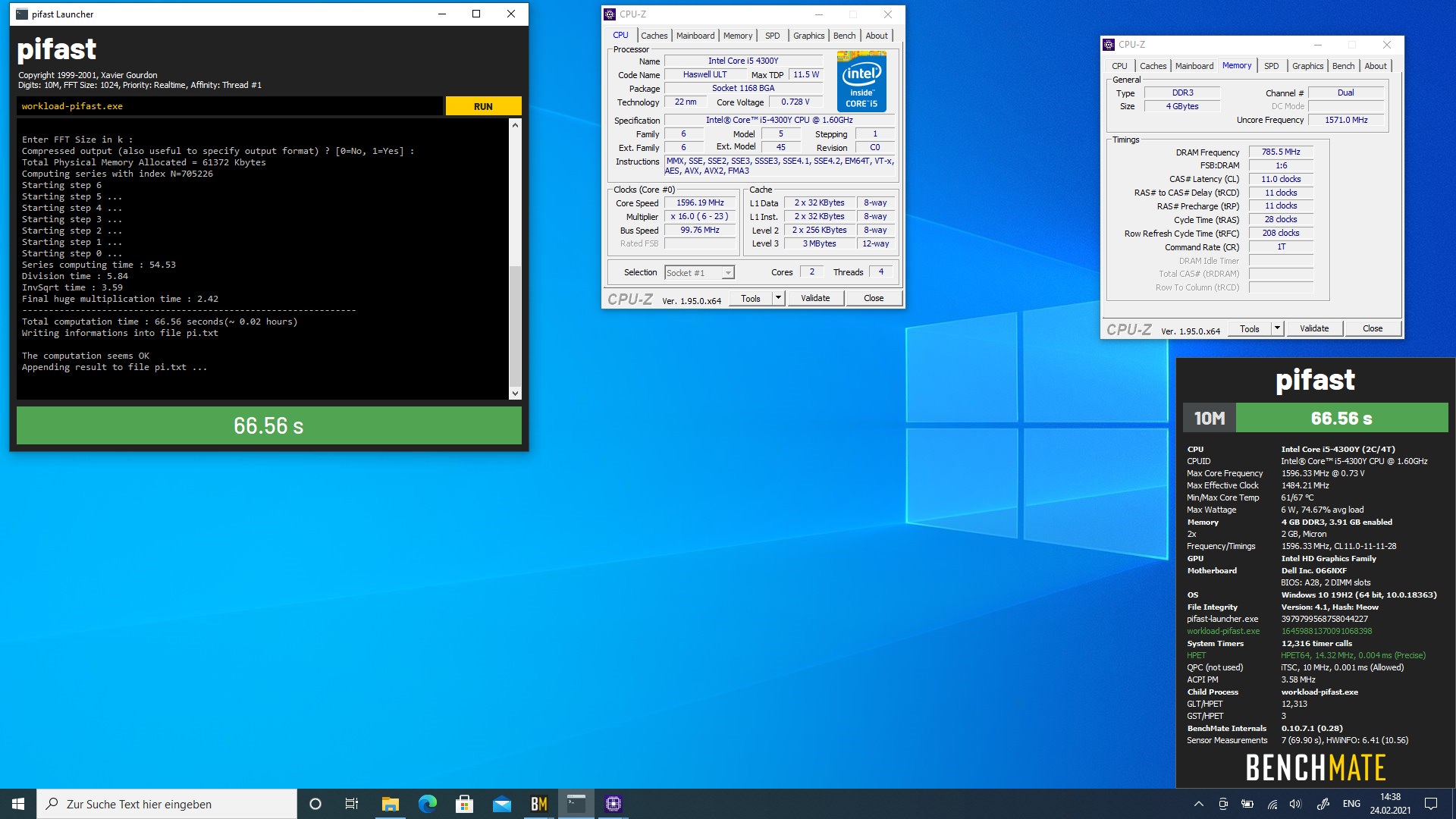
Task: Open the network status tray icon
Action: point(1272,804)
